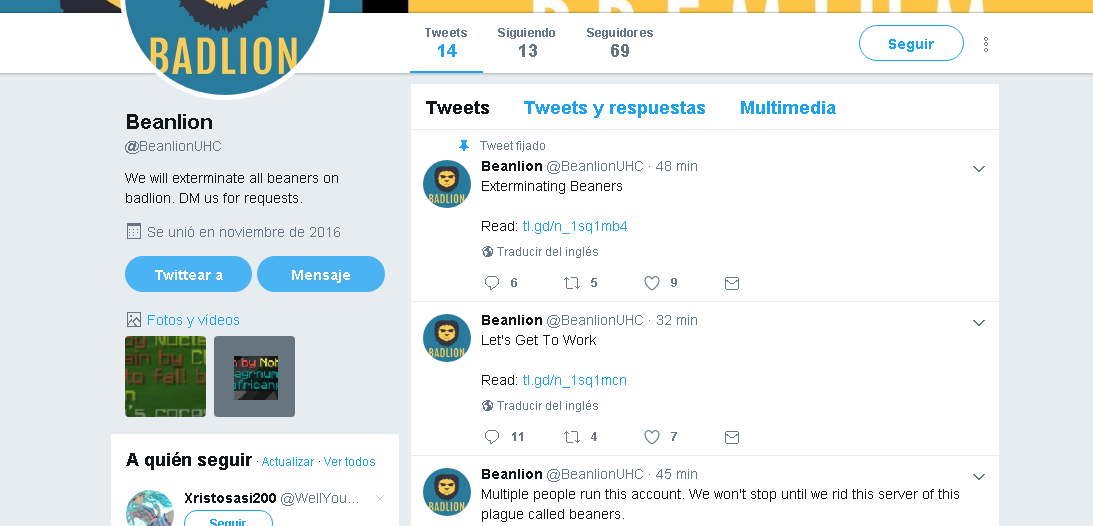Image resolution: width=1093 pixels, height=526 pixels.
Task: Send pinned tweet via direct message envelope
Action: [x=731, y=283]
